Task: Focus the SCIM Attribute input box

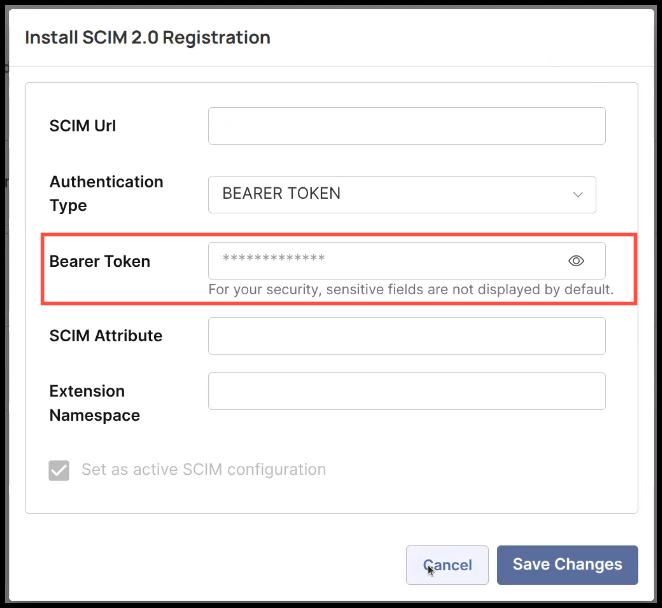Action: [406, 336]
